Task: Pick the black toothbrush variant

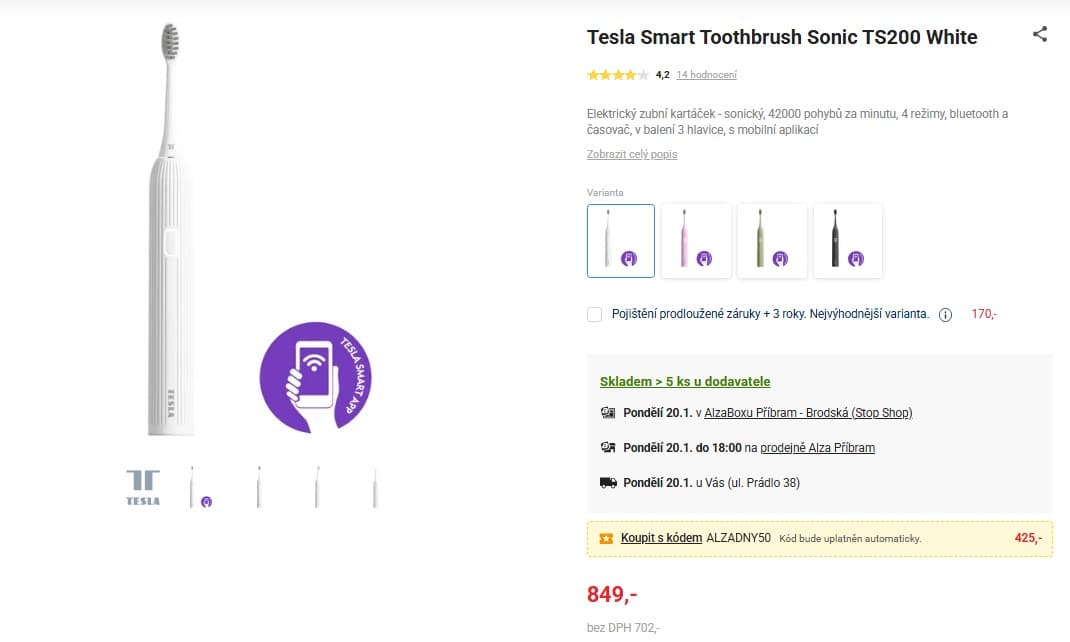Action: point(848,241)
